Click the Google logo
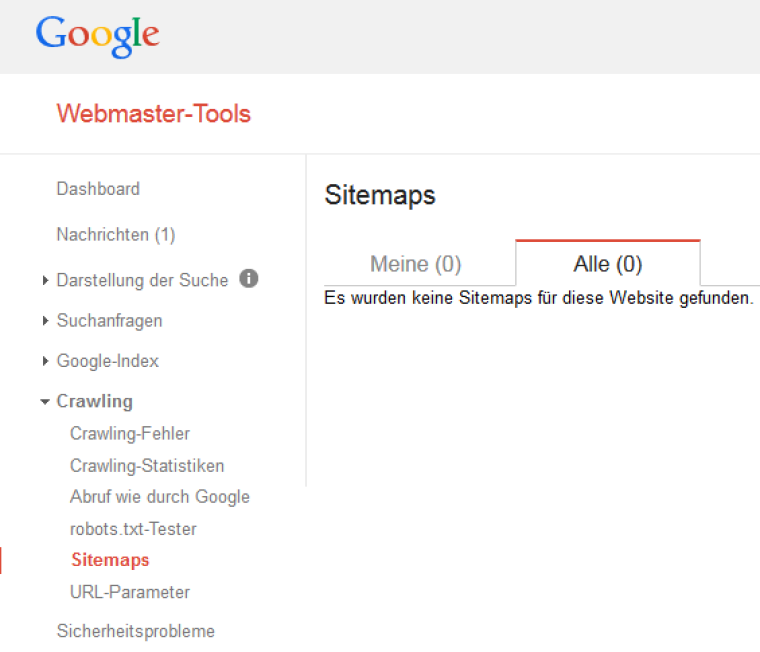The height and width of the screenshot is (652, 760). point(97,35)
